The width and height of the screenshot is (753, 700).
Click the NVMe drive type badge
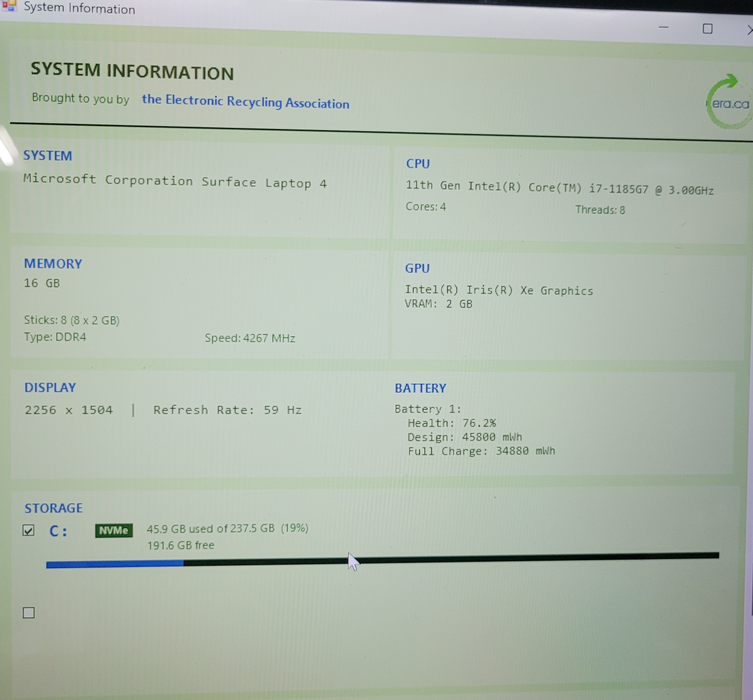pyautogui.click(x=114, y=530)
